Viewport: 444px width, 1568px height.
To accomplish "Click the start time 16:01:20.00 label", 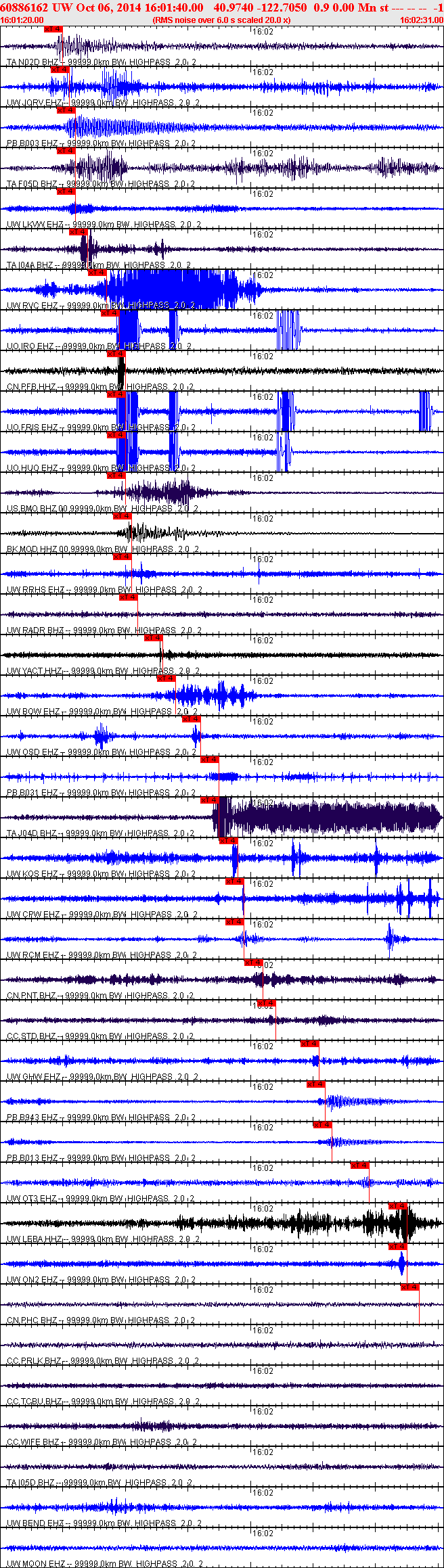I will (22, 20).
